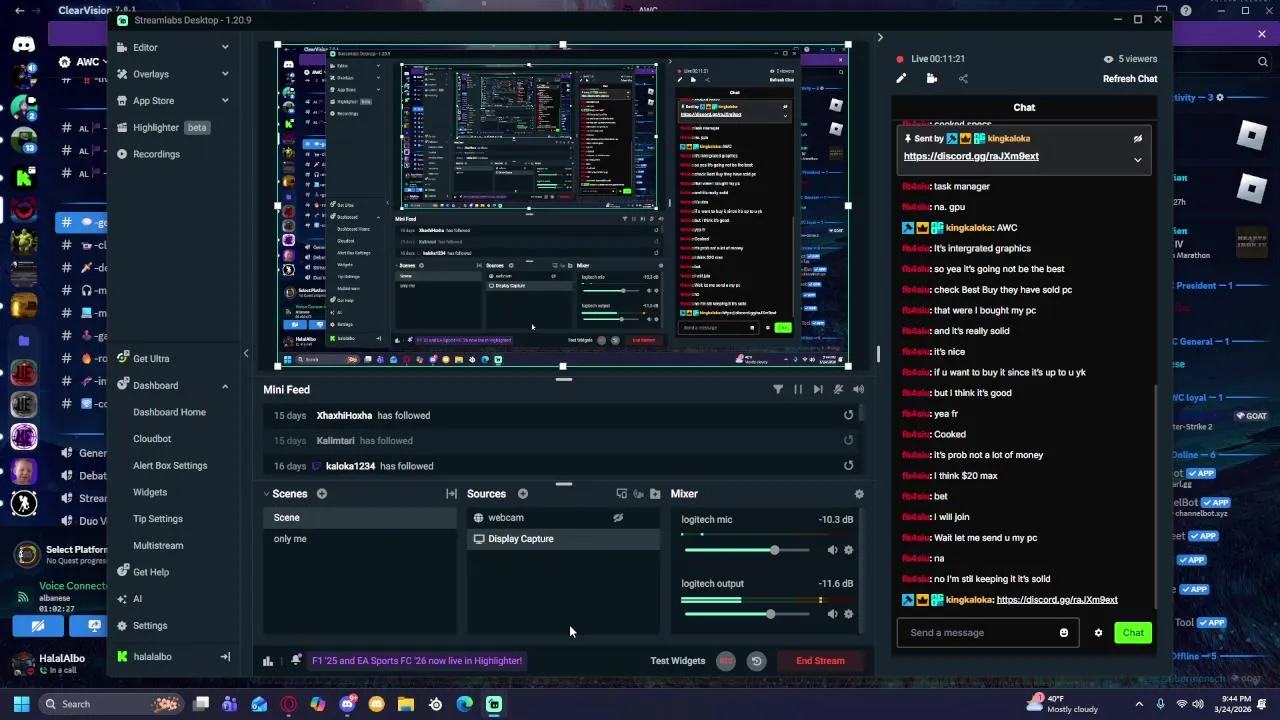This screenshot has width=1280, height=720.
Task: Open logitech mic settings gear
Action: [848, 550]
